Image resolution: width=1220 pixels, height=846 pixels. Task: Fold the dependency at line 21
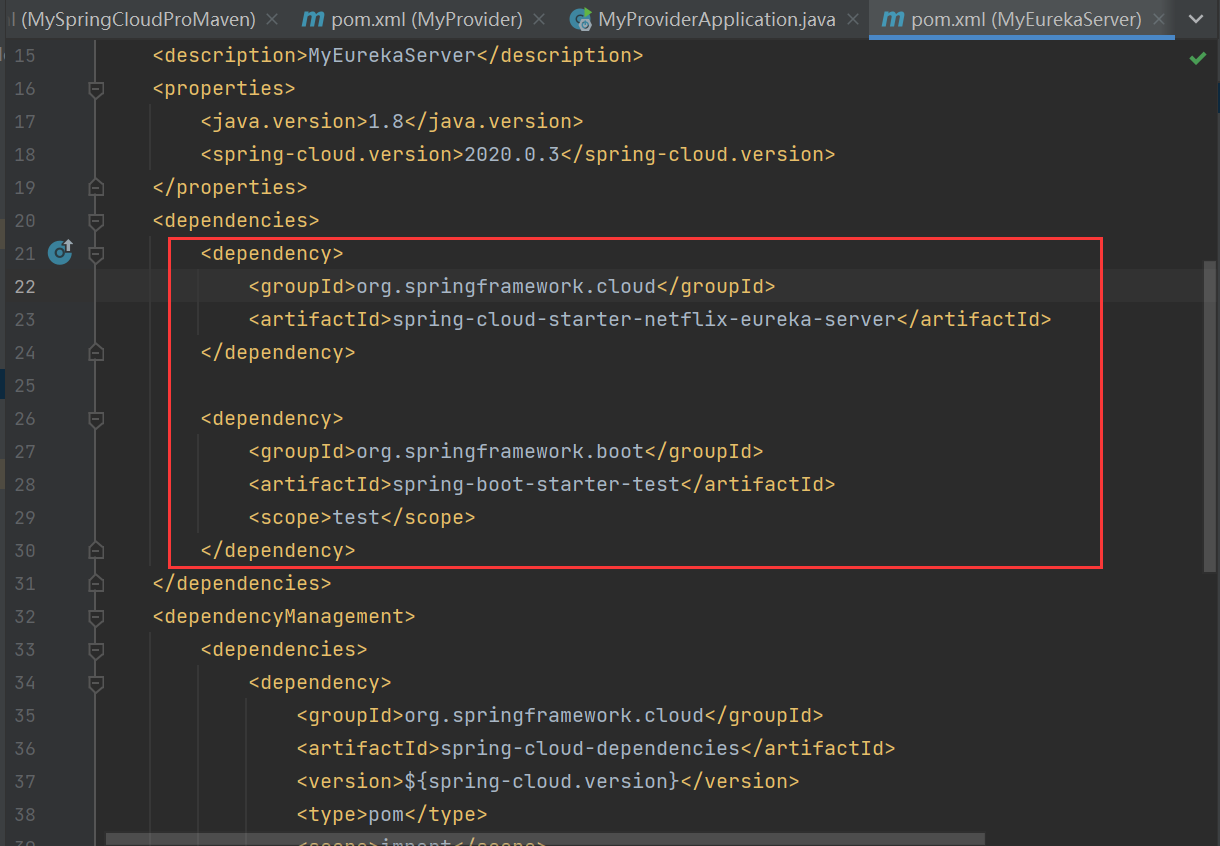[x=96, y=254]
